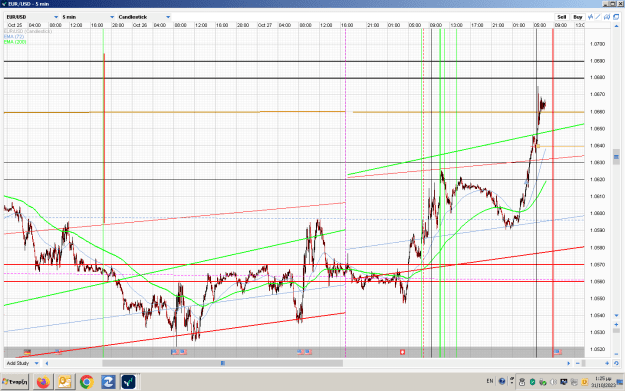This screenshot has height=391, width=625.
Task: Click the chart scroll-right arrow
Action: pos(568,363)
